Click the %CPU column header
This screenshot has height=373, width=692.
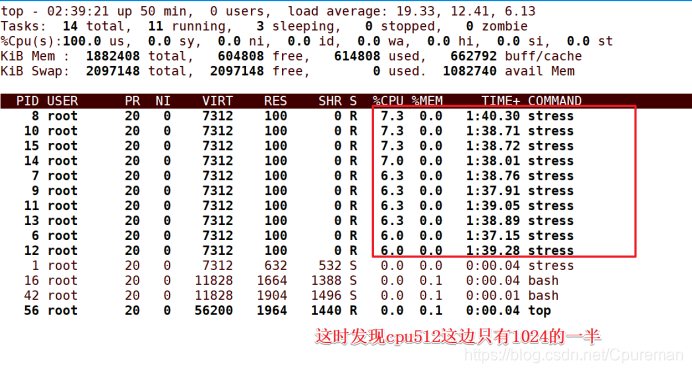pyautogui.click(x=388, y=101)
